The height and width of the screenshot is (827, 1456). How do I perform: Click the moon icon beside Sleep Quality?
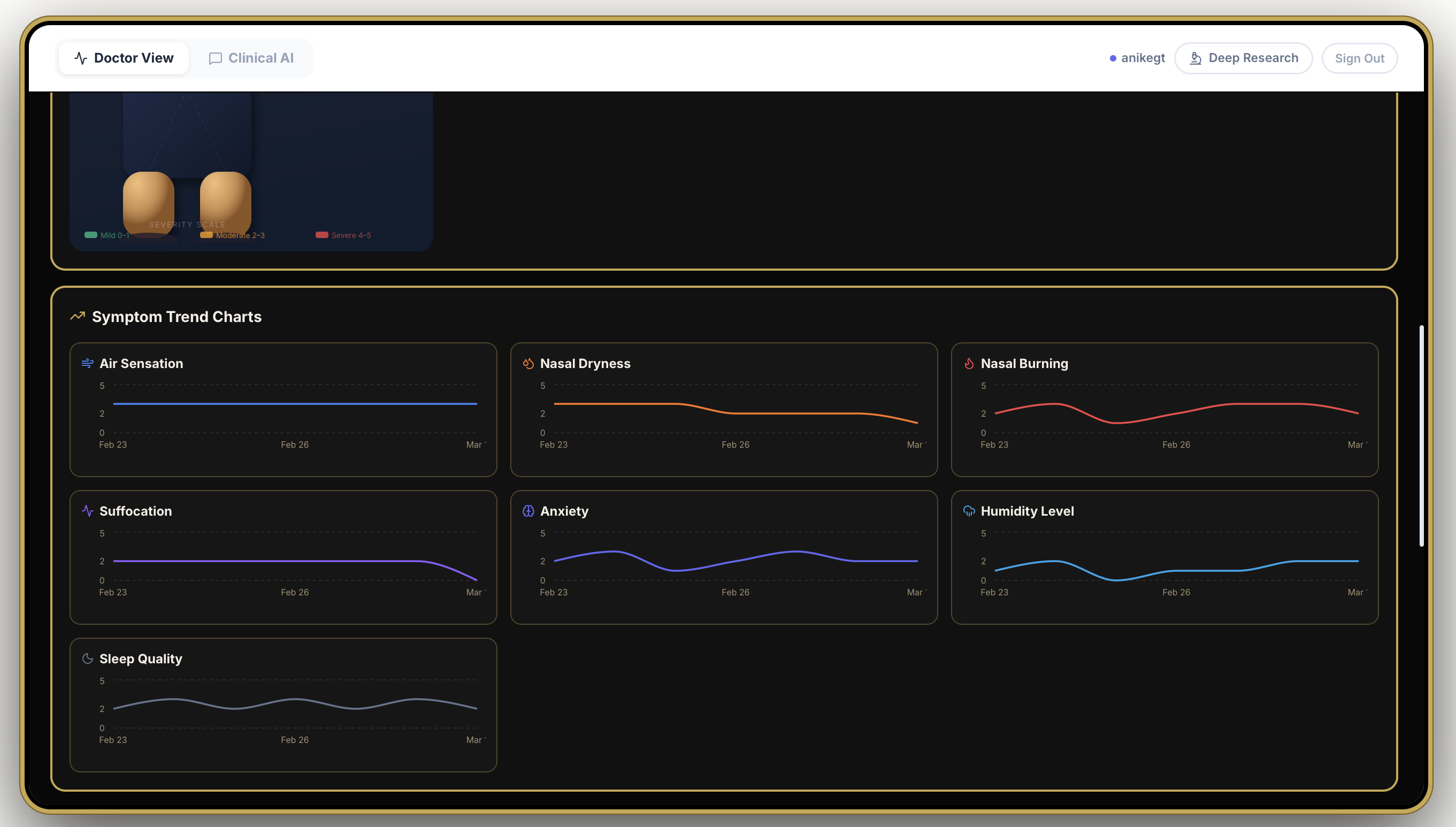(87, 659)
